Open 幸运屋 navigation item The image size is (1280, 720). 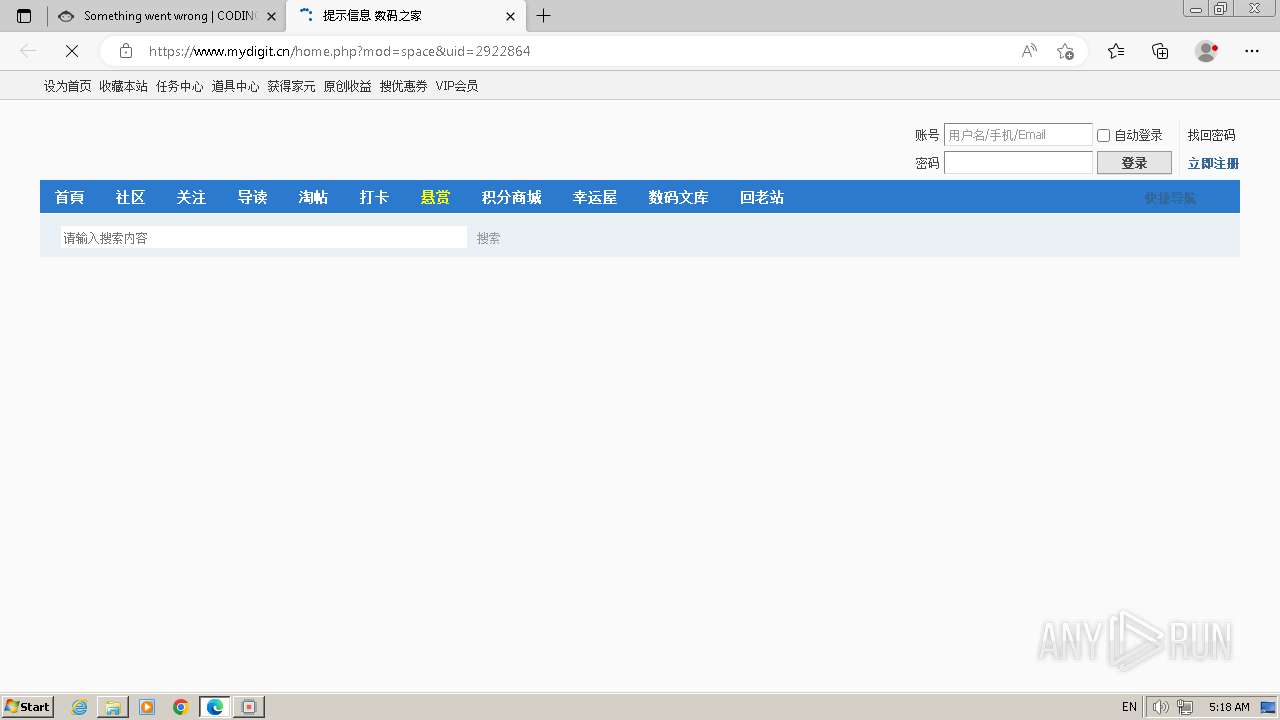[594, 197]
